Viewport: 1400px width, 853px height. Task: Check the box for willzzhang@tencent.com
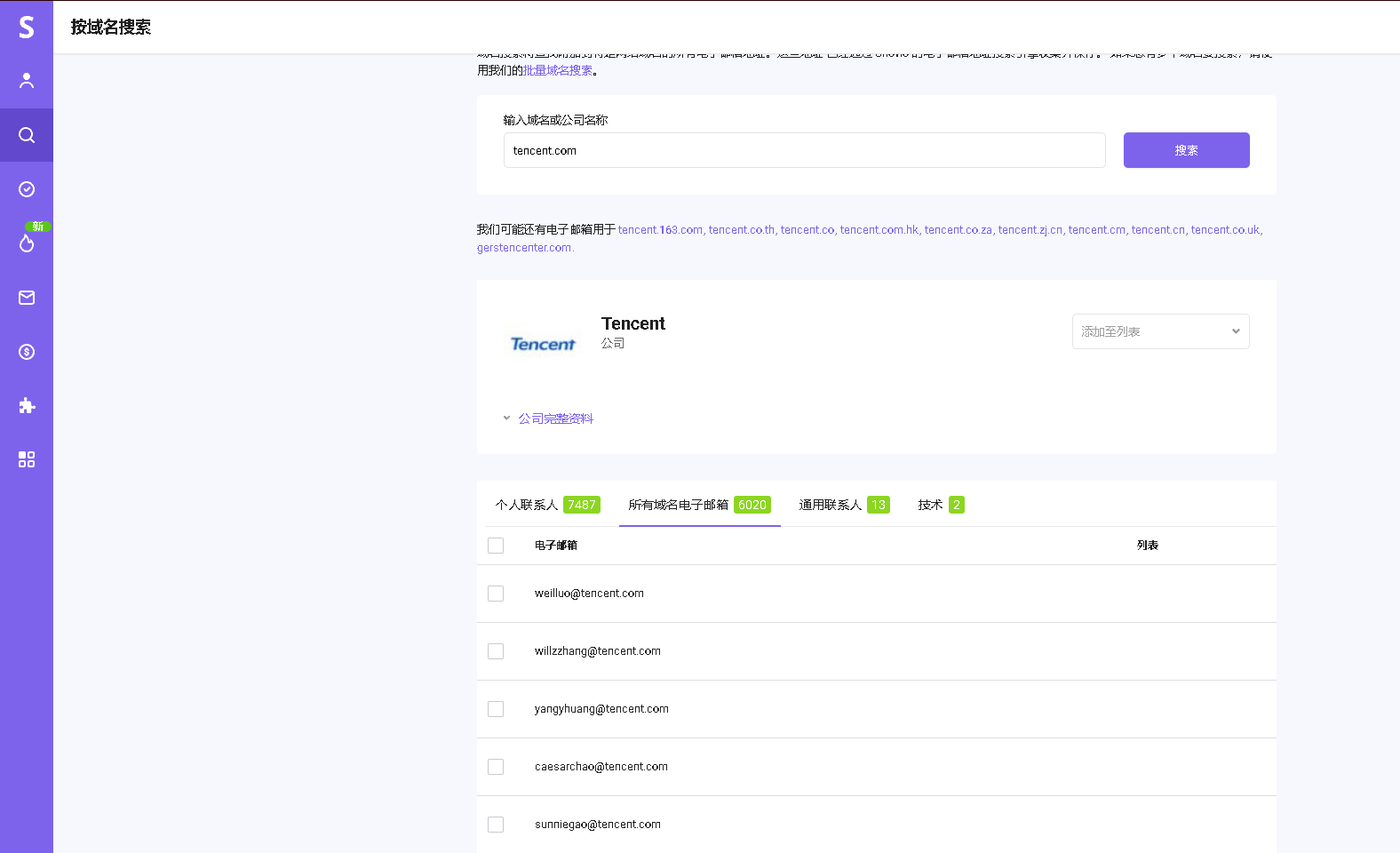coord(496,651)
